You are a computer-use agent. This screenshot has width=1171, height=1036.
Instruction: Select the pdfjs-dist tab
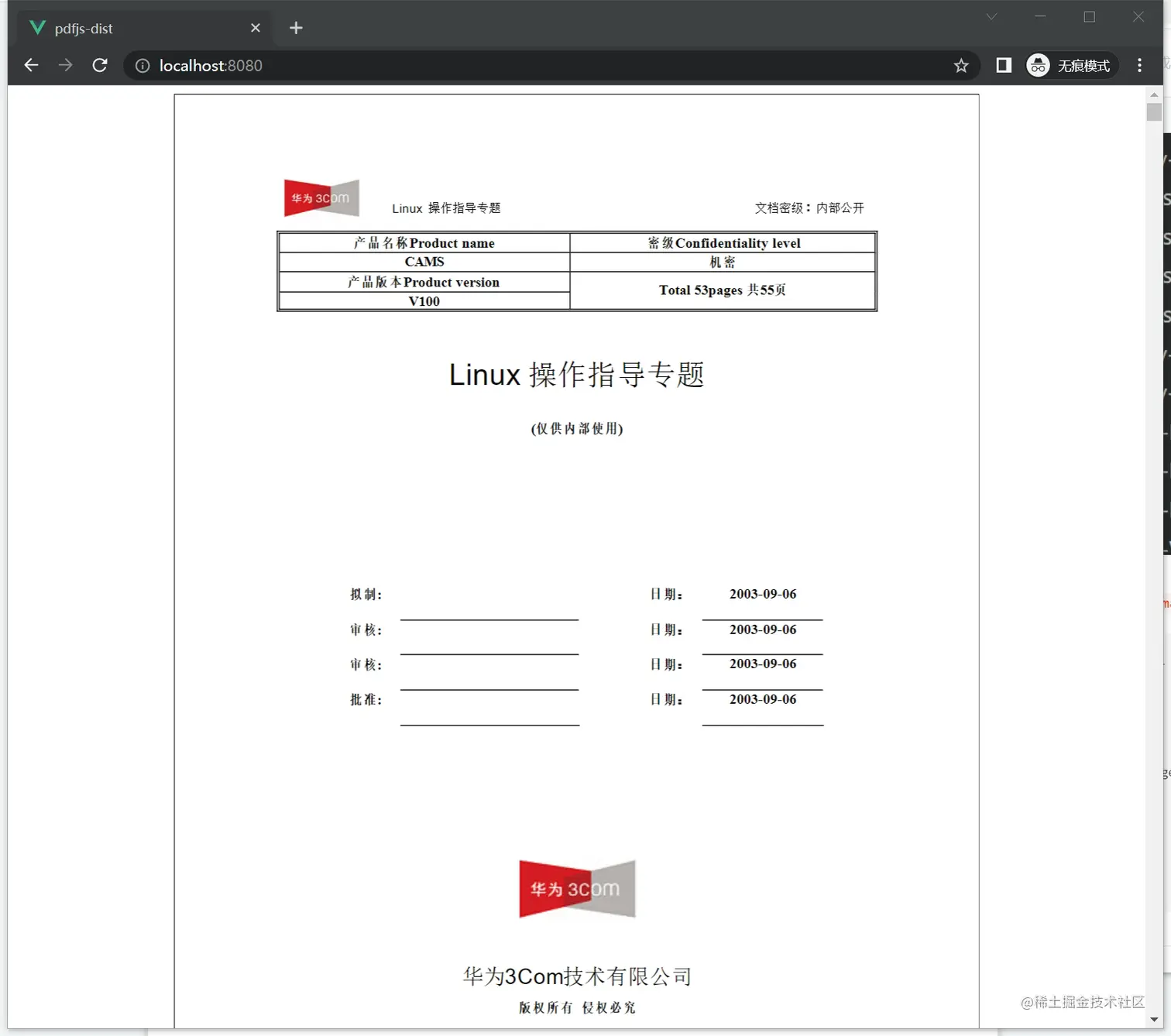144,28
